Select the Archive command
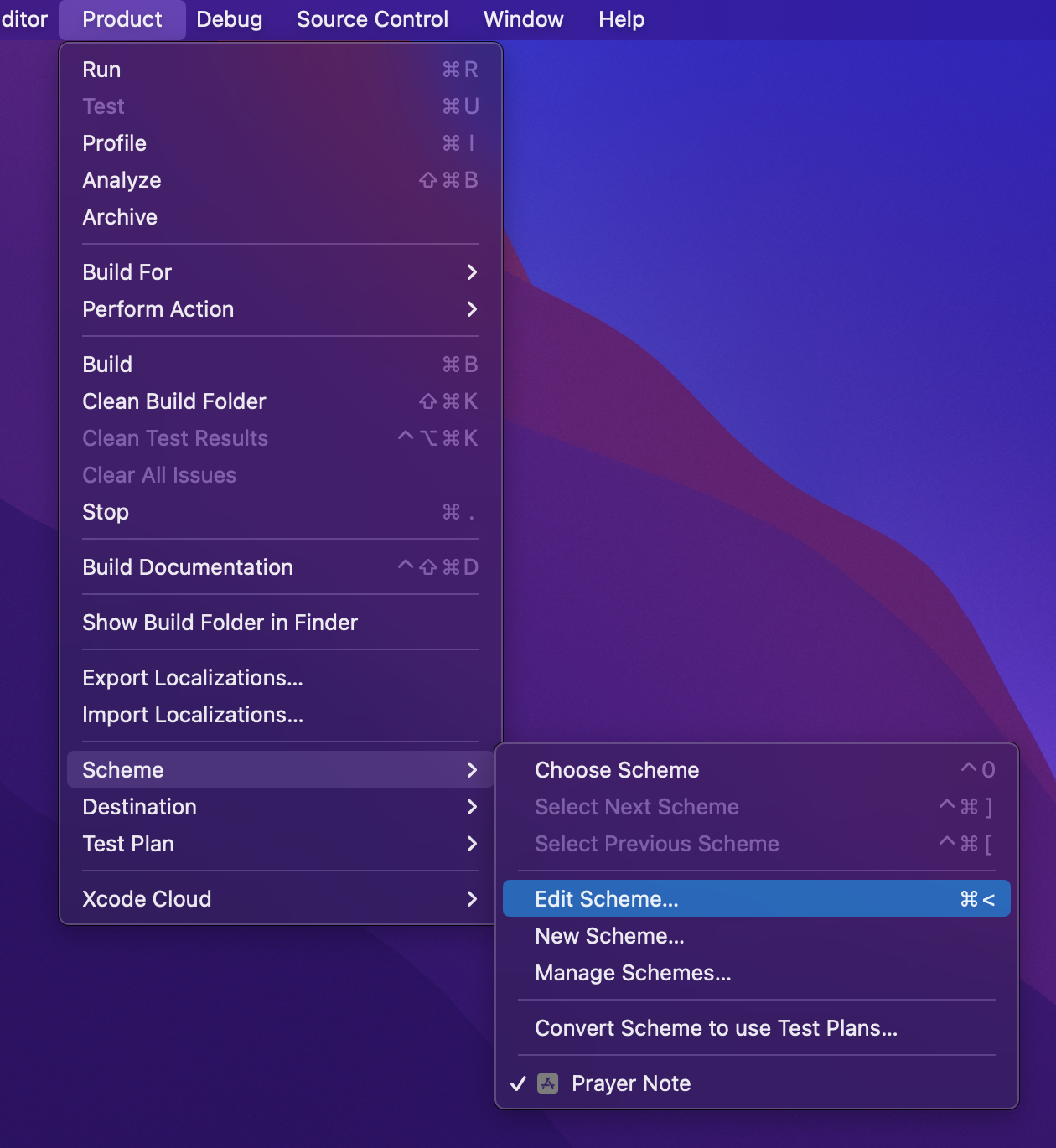This screenshot has width=1056, height=1148. click(x=281, y=217)
